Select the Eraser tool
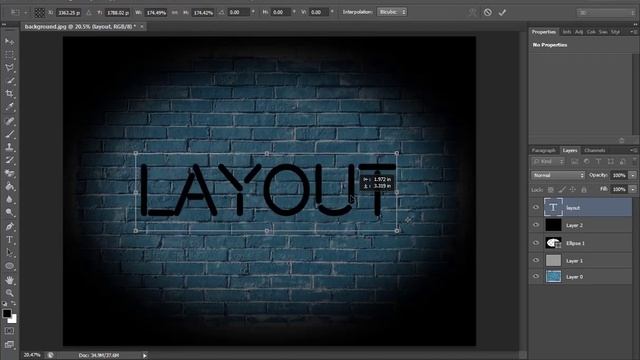 pyautogui.click(x=9, y=173)
